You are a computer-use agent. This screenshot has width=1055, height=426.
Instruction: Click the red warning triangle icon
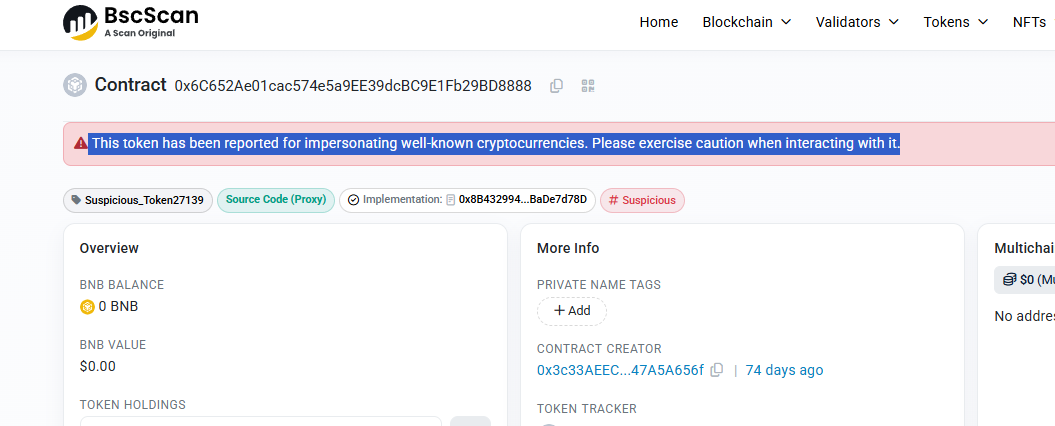[x=81, y=143]
